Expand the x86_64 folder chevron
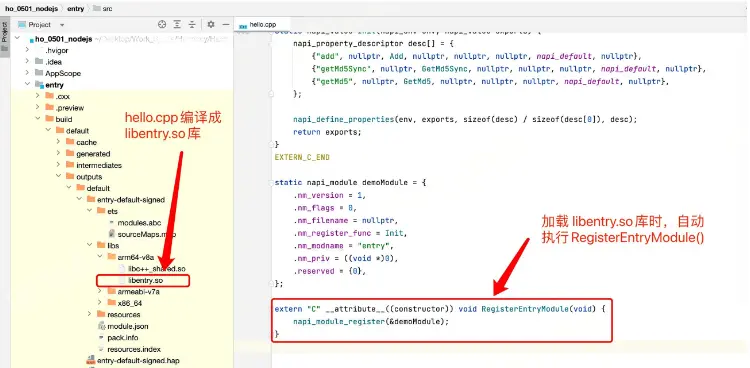This screenshot has width=750, height=368. click(100, 302)
